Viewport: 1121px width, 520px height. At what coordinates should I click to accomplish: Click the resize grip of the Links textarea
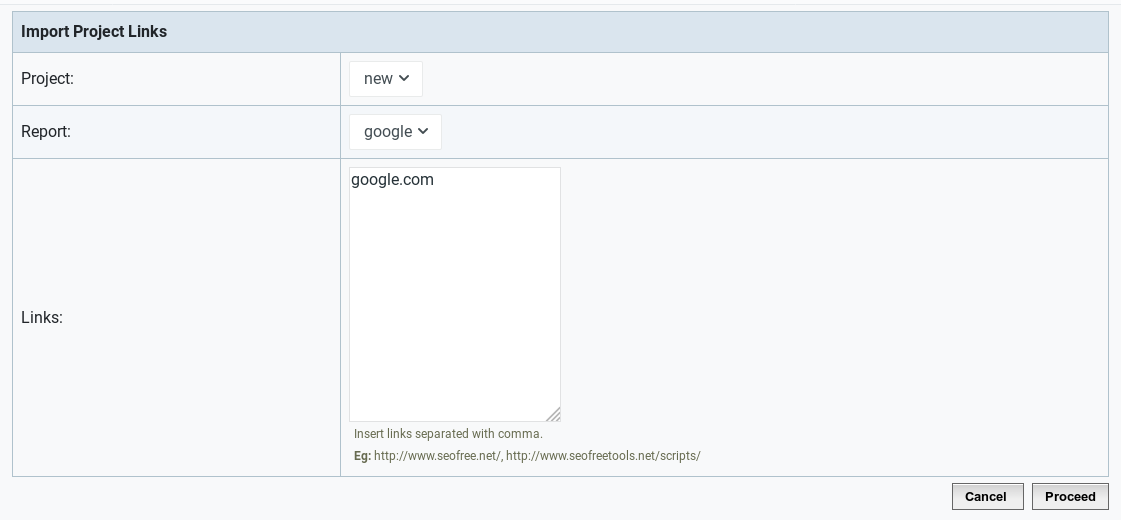point(553,414)
